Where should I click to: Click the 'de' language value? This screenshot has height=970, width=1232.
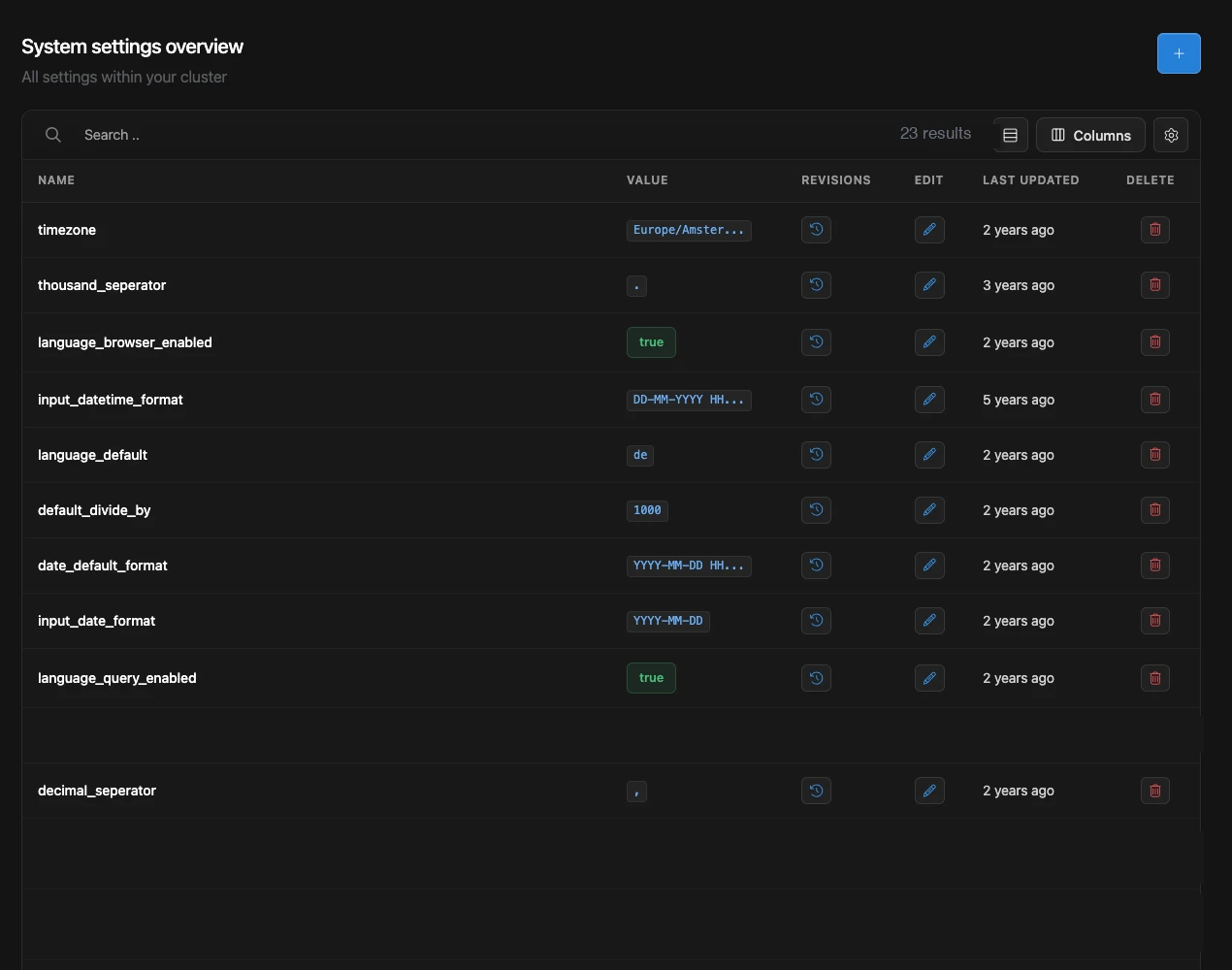(x=640, y=455)
